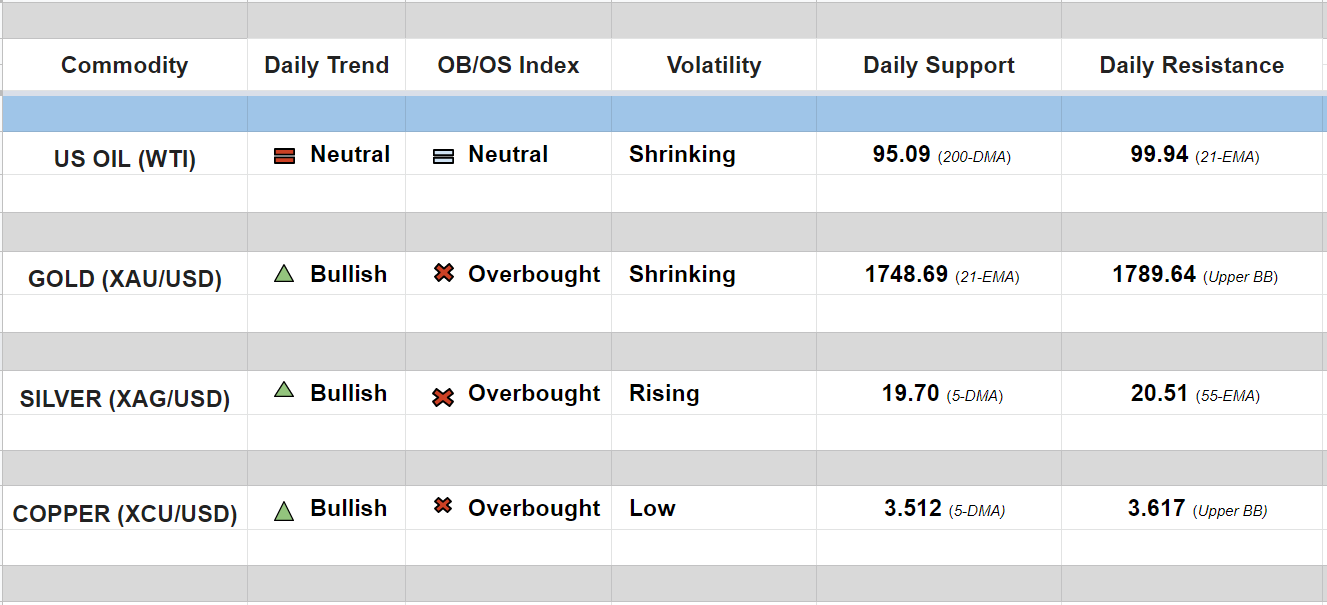The height and width of the screenshot is (605, 1327).
Task: Select the Daily Support header cell
Action: click(938, 66)
